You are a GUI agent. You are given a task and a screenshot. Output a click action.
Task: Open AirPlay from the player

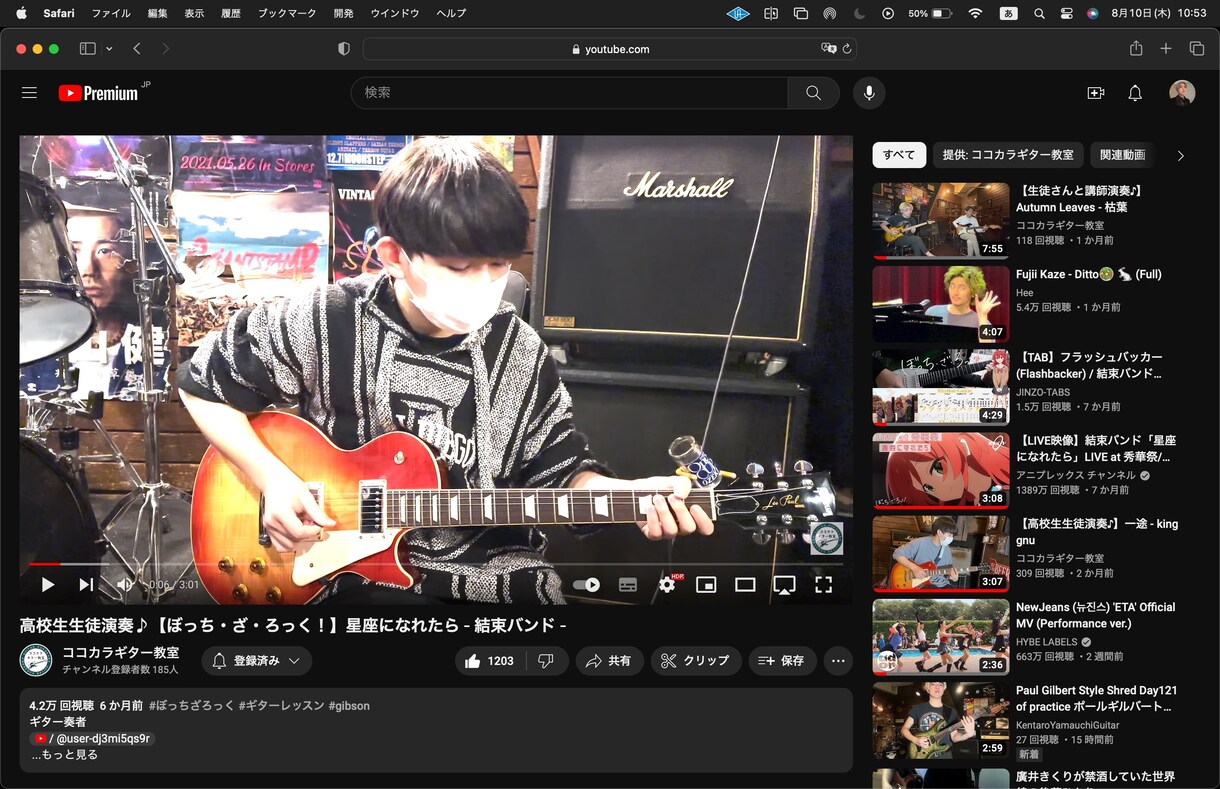(x=785, y=585)
